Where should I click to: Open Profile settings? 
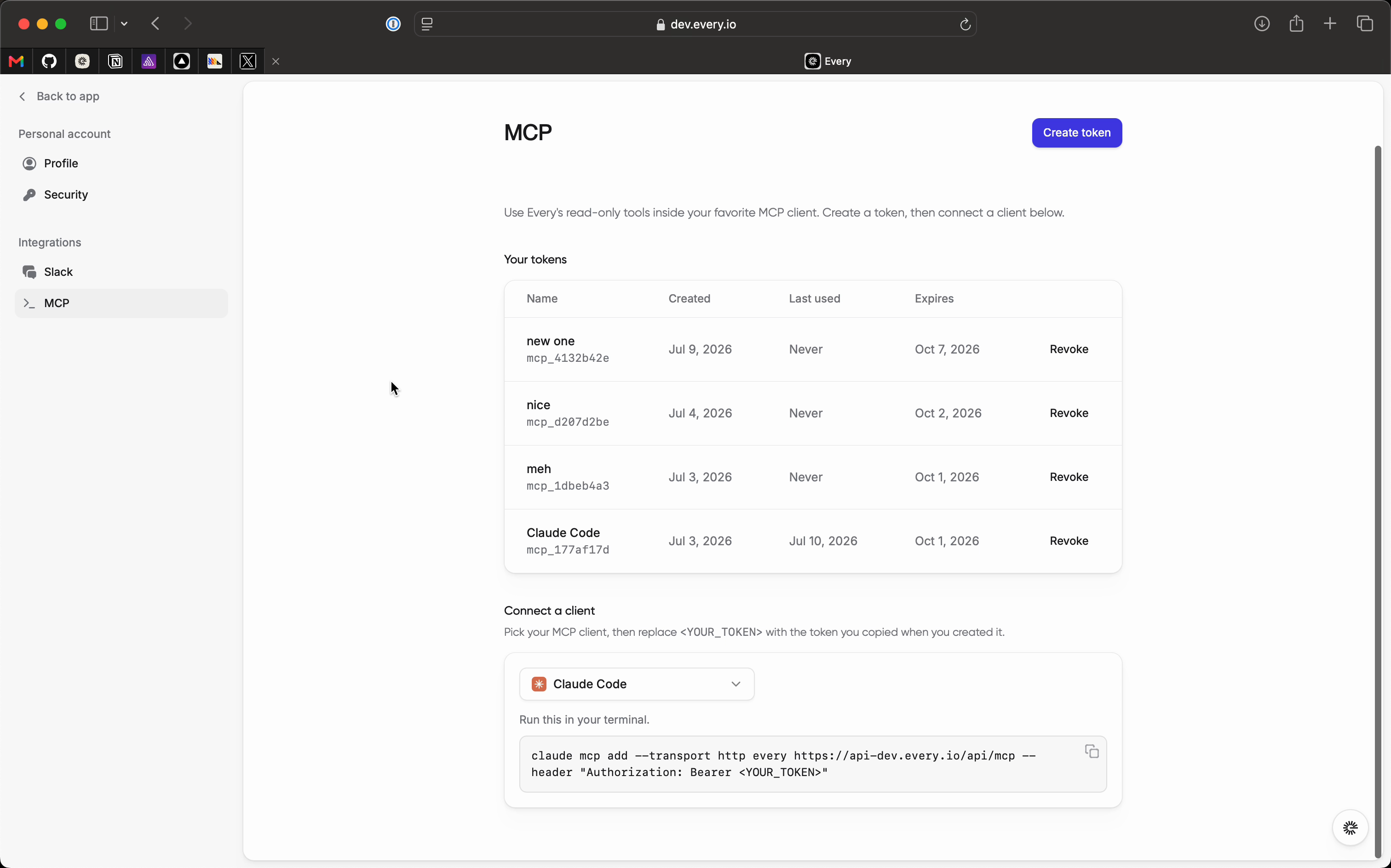click(x=121, y=164)
